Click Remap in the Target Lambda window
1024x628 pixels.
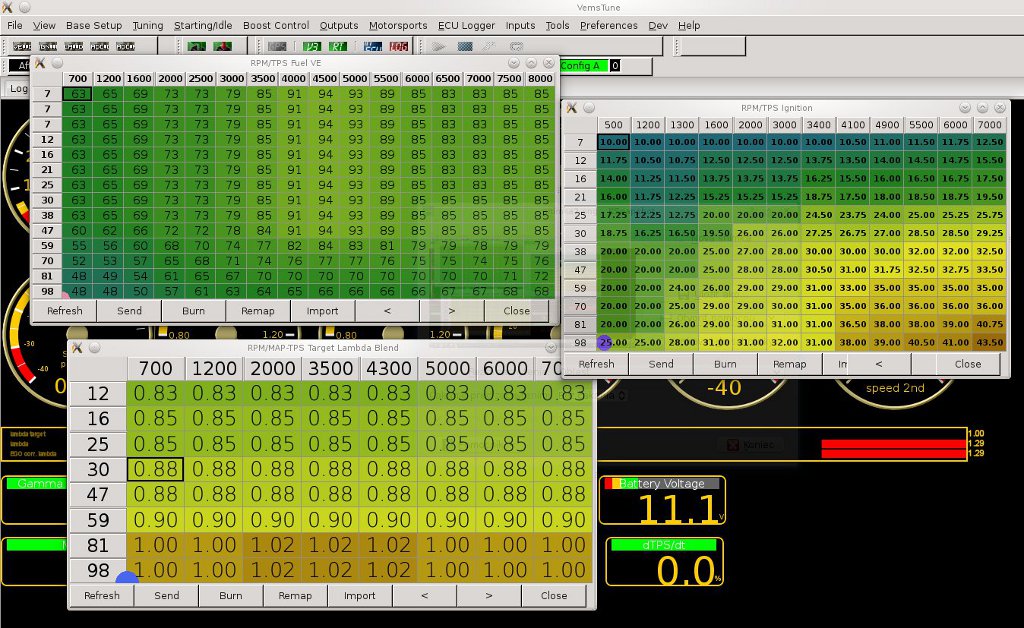click(295, 595)
